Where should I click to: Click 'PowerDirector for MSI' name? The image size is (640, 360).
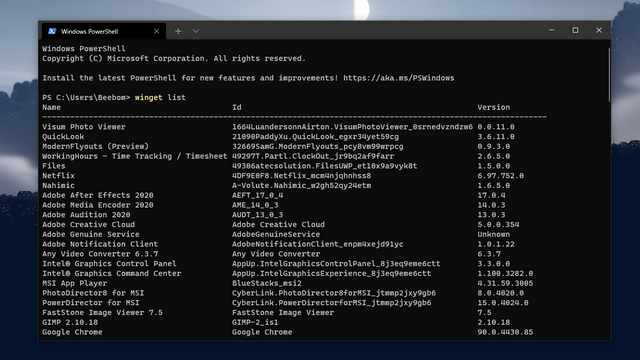91,303
